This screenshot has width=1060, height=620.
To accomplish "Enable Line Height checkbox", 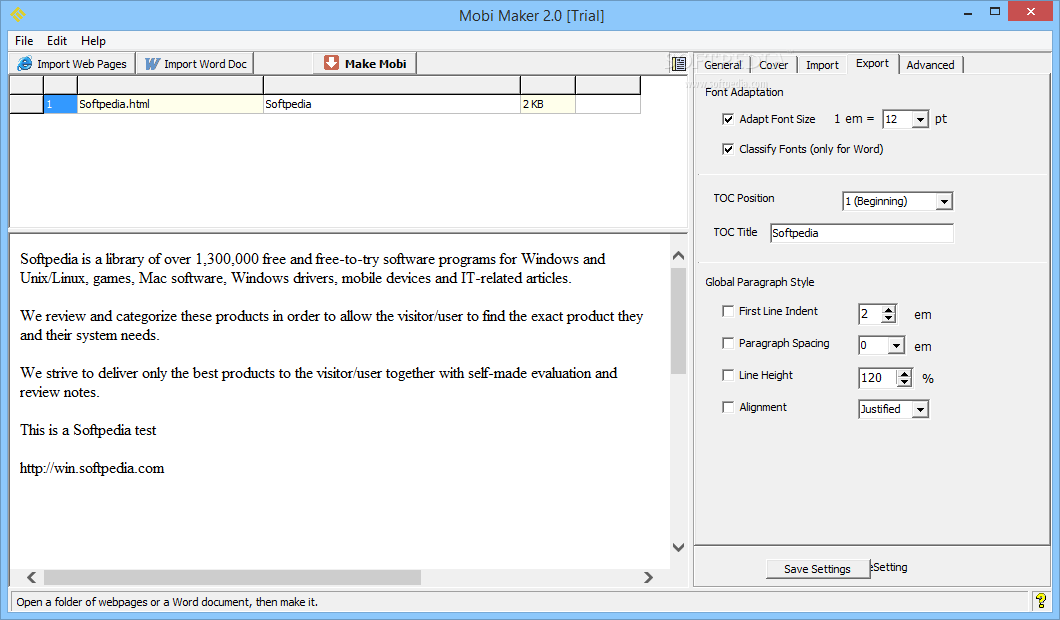I will pyautogui.click(x=728, y=375).
